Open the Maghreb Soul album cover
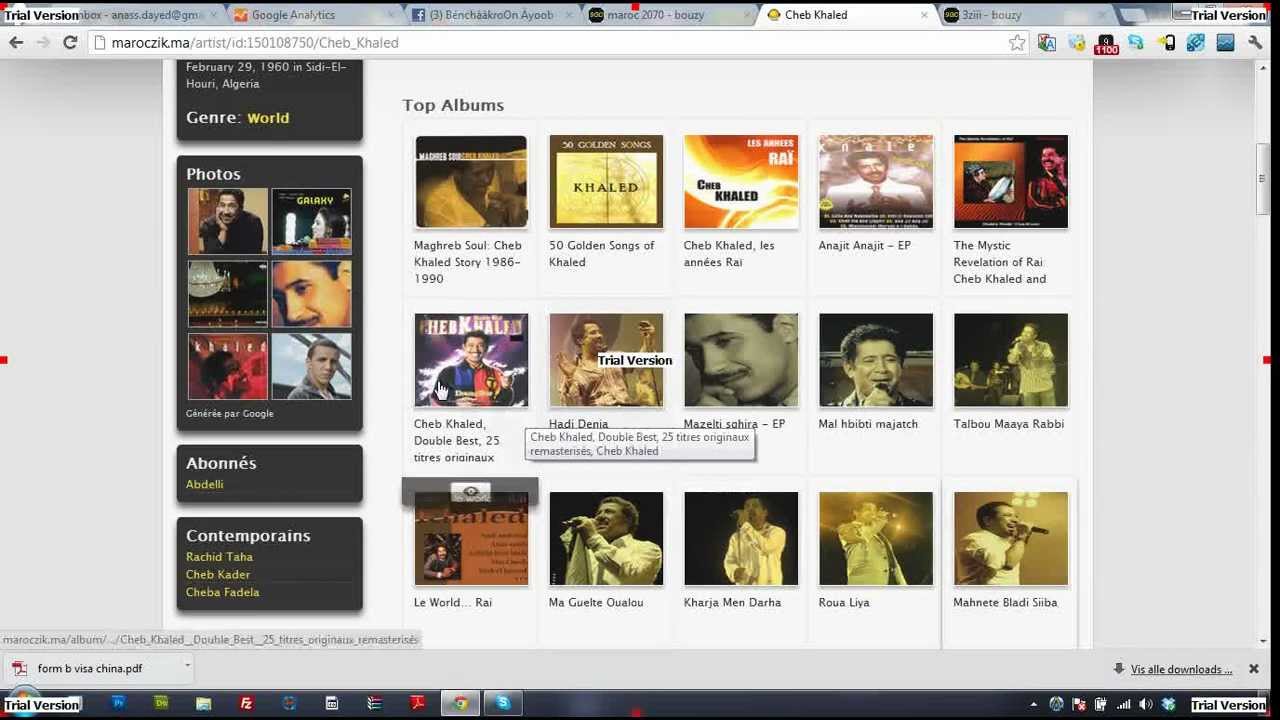Image resolution: width=1280 pixels, height=720 pixels. point(471,182)
